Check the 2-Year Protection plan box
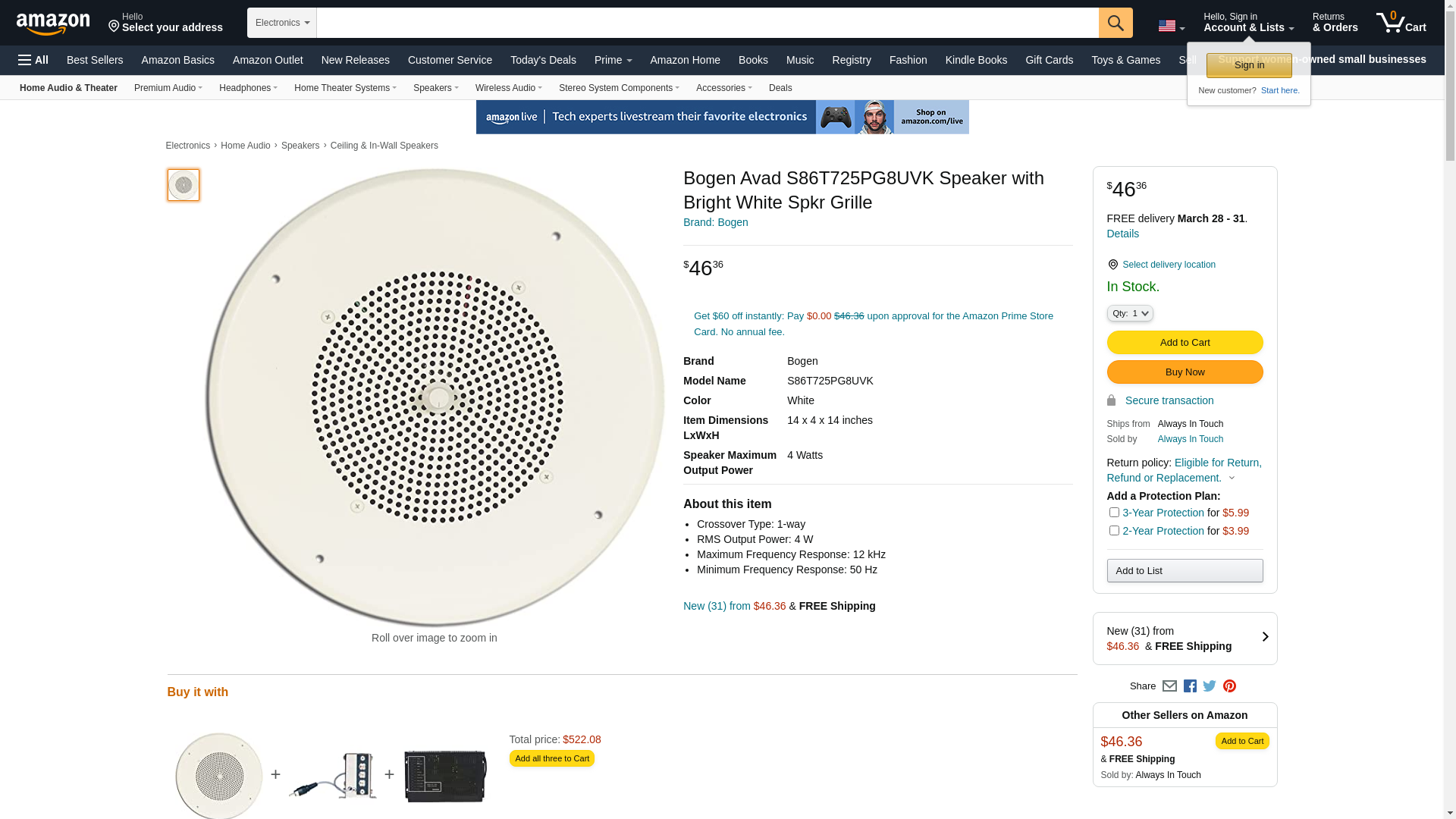This screenshot has height=819, width=1456. (1114, 531)
